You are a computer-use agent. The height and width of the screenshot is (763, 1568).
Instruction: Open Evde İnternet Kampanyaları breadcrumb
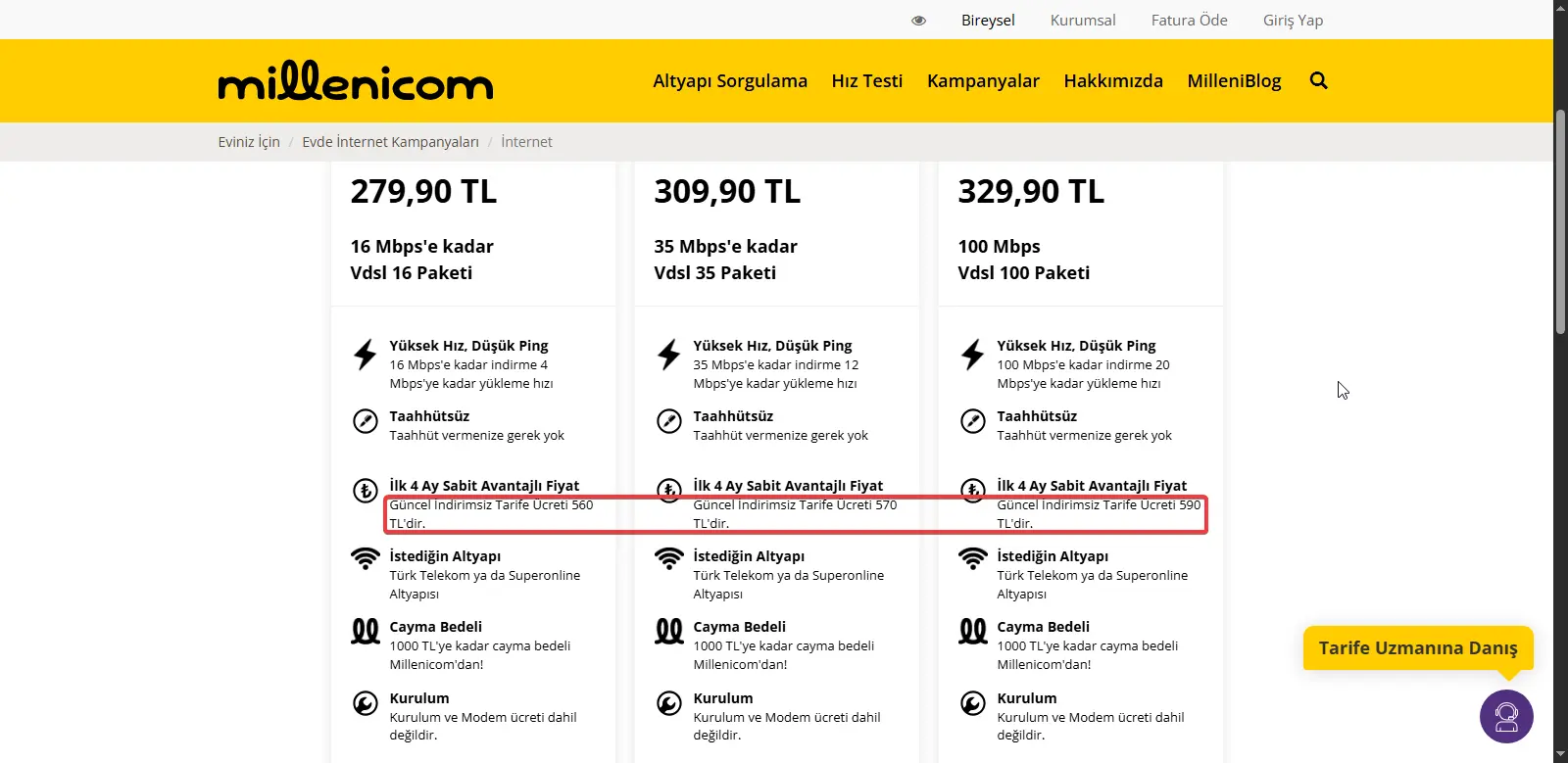(390, 142)
